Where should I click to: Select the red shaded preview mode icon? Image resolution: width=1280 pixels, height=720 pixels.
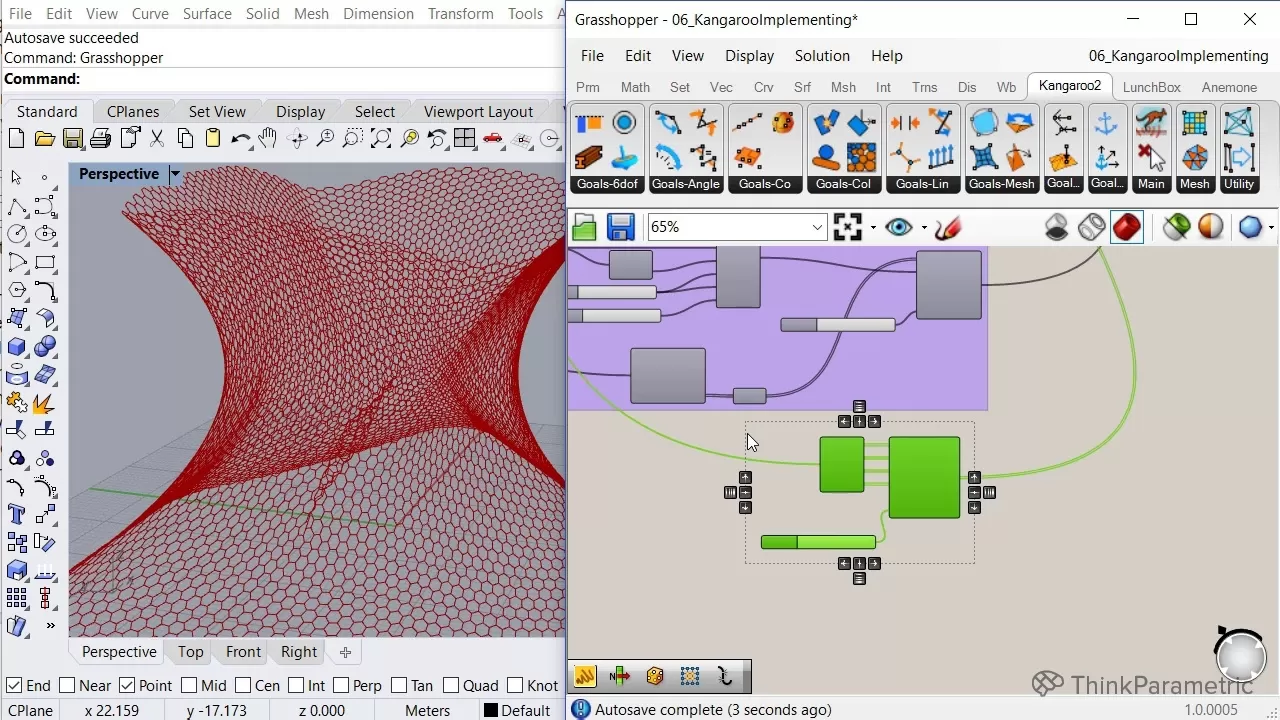[1126, 227]
